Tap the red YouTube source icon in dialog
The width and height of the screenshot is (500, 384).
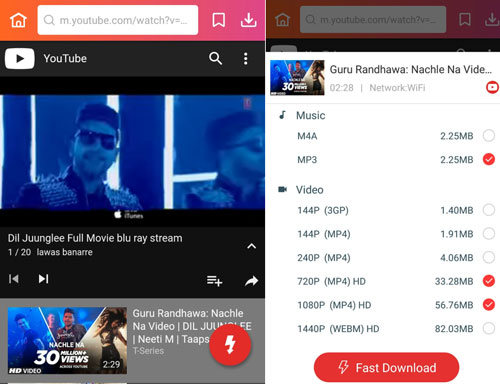(x=492, y=87)
